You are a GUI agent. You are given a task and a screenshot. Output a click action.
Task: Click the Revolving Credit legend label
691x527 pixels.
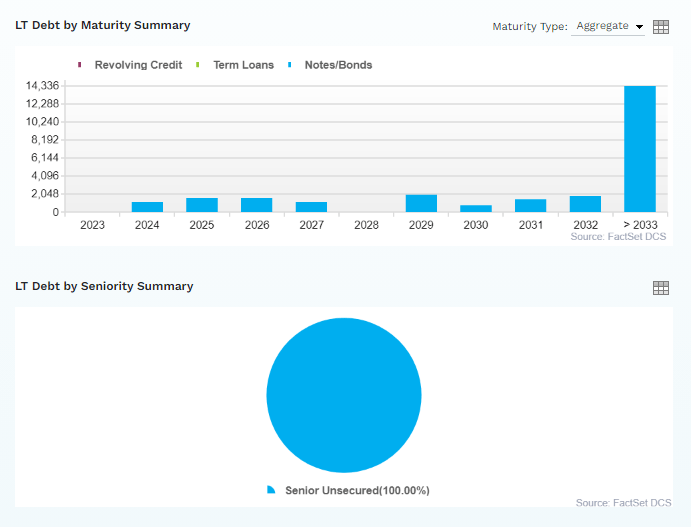coord(138,65)
